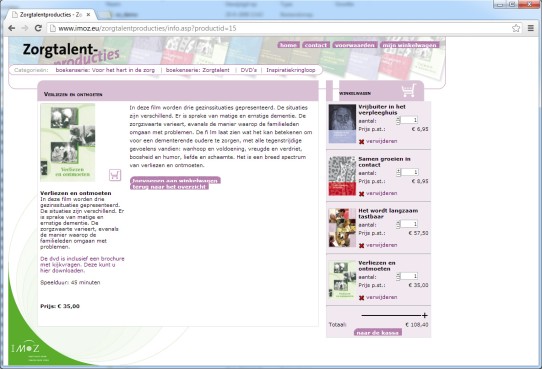Click the browser back arrow

[11, 28]
